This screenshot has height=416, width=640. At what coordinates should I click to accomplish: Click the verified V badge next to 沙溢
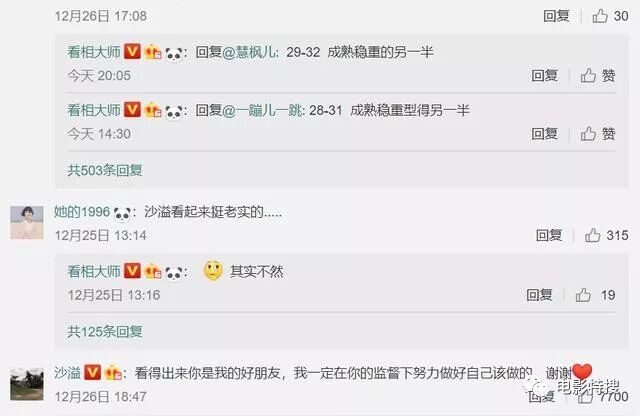pos(92,372)
